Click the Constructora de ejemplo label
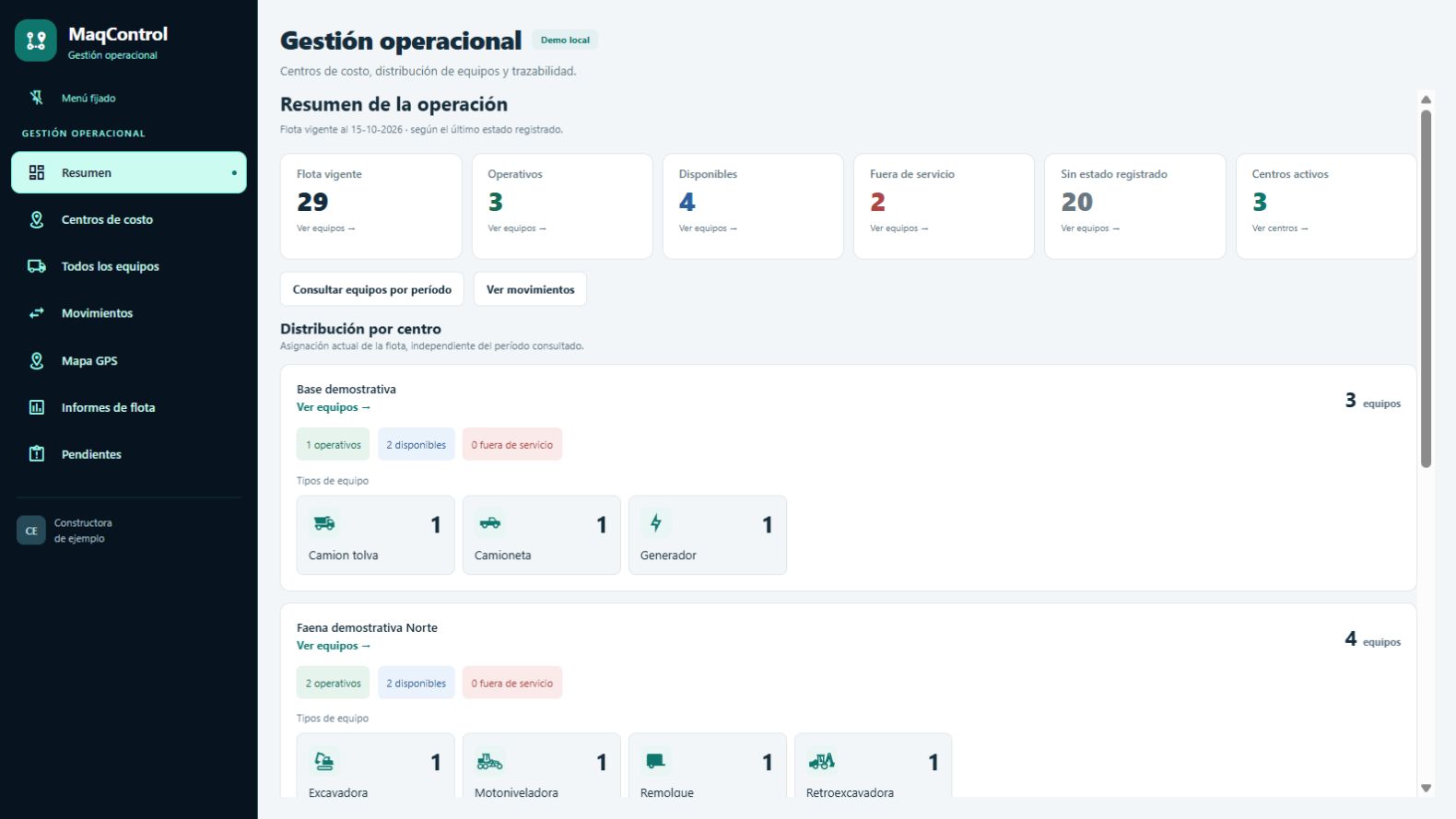The image size is (1456, 819). (x=83, y=531)
